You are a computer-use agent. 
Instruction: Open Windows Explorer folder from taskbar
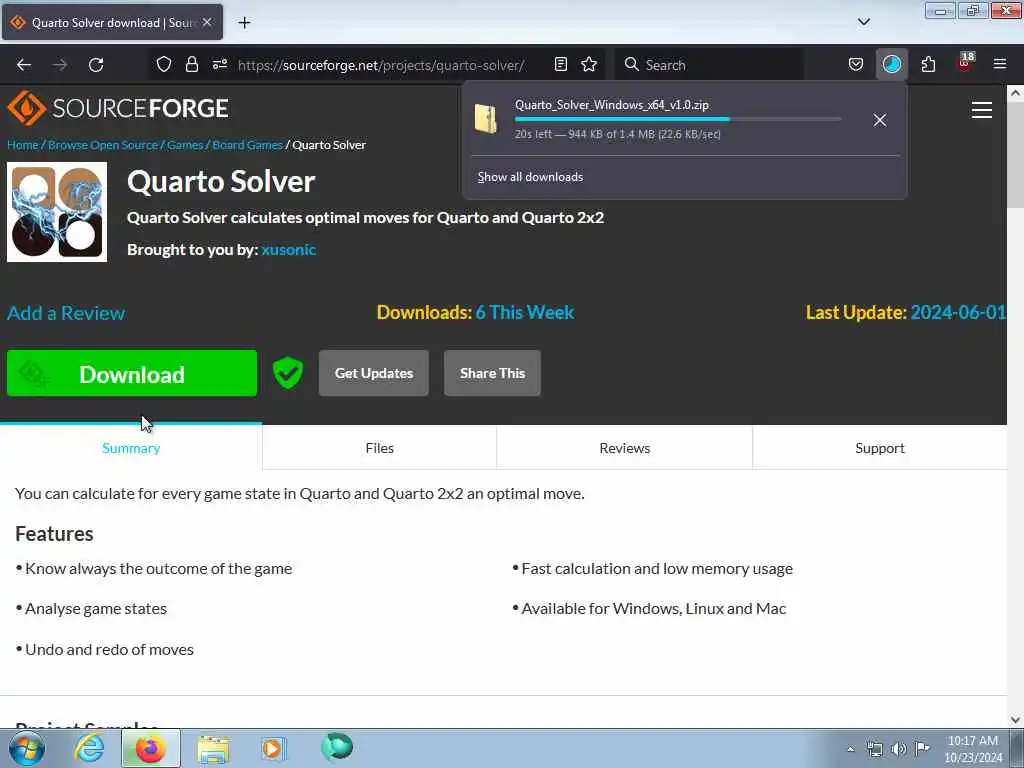[213, 749]
